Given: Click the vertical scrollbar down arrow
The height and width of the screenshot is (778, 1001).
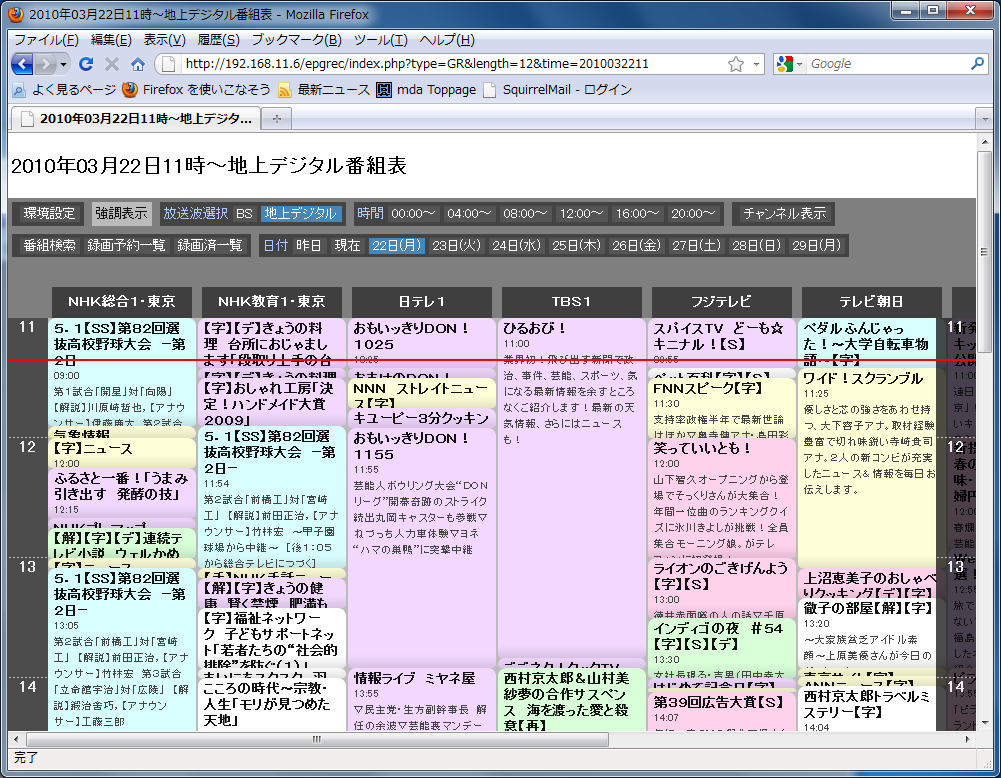Looking at the screenshot, I should [x=984, y=723].
